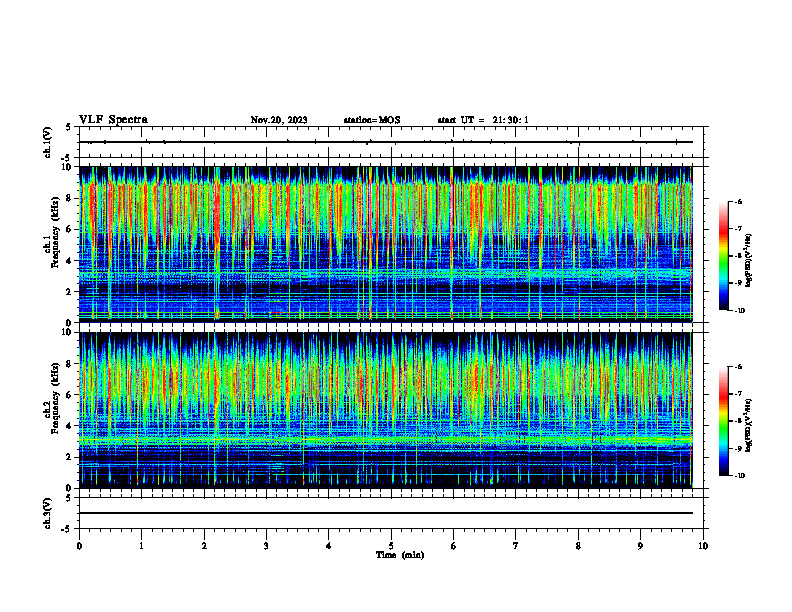Screen dimensions: 792x612
Task: Click the ch.2 "Frequency (kHz)" axis label
Action: (x=56, y=397)
